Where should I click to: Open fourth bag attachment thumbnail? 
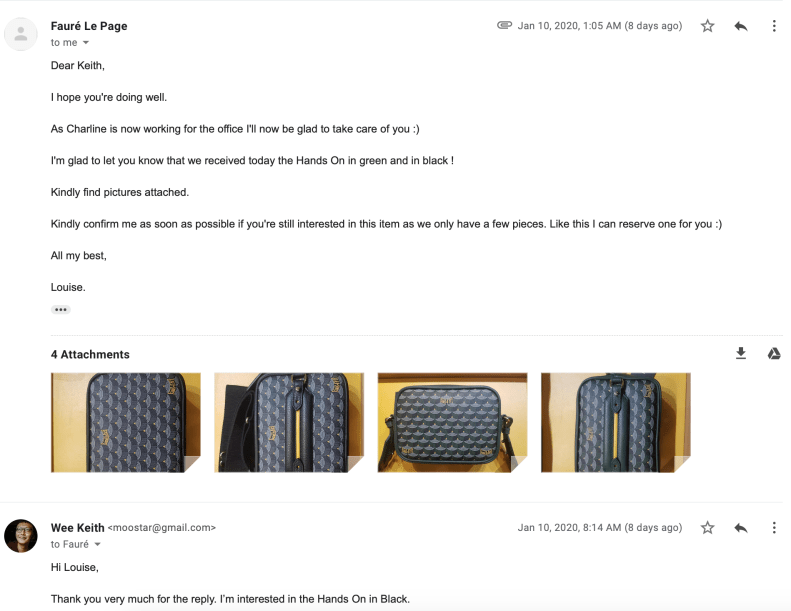coord(615,422)
